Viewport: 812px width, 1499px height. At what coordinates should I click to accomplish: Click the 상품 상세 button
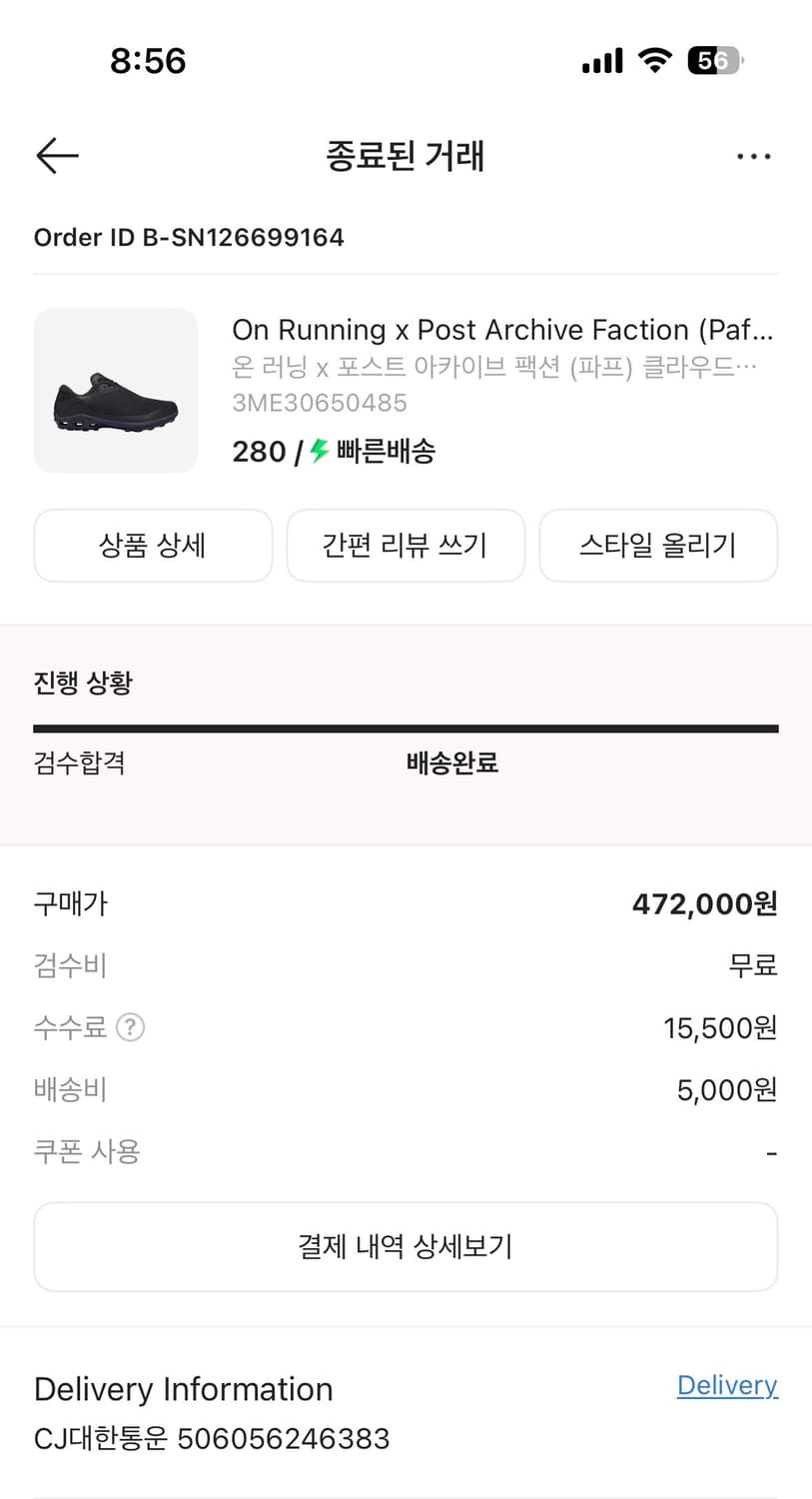point(153,546)
